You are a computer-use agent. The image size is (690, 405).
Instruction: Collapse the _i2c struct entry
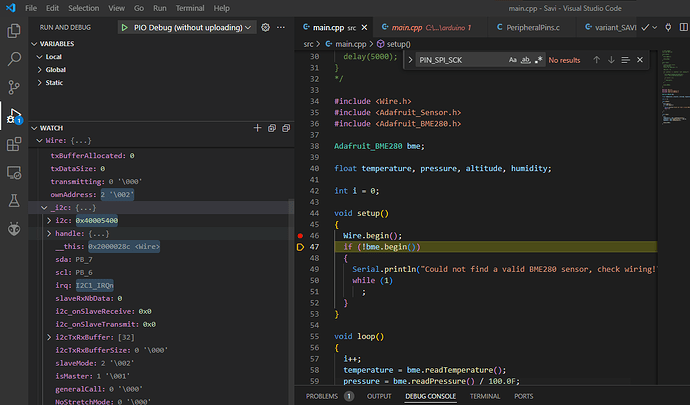coord(44,208)
